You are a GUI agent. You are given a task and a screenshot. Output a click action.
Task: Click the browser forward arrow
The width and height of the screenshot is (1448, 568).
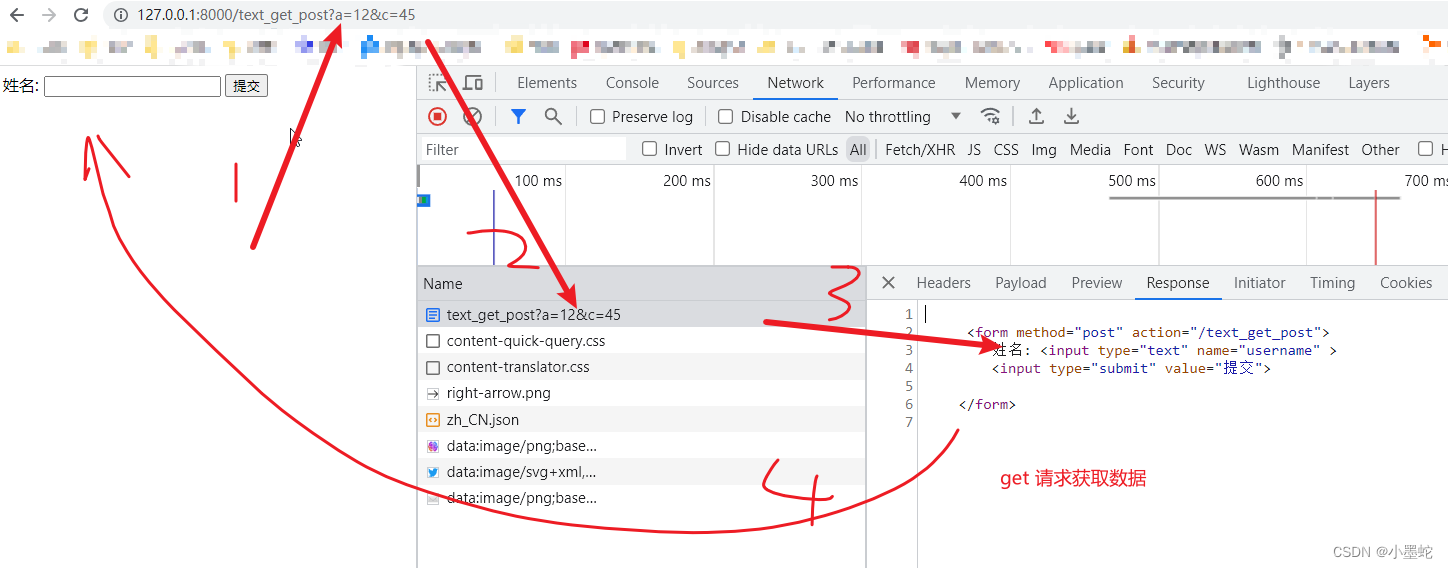pos(49,15)
